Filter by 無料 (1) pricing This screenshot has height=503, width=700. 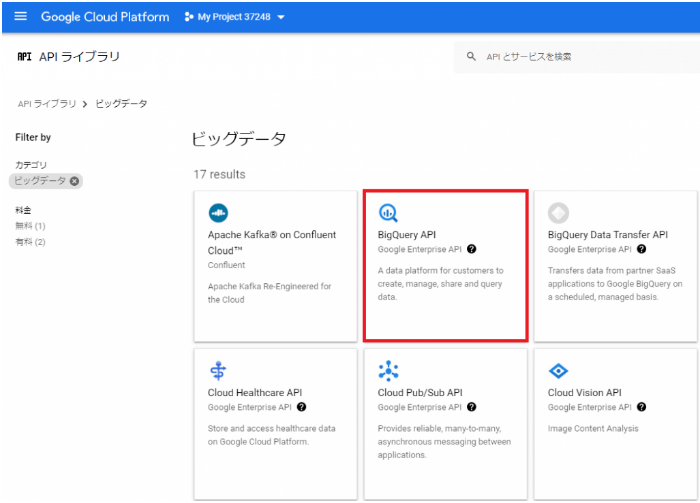click(30, 226)
